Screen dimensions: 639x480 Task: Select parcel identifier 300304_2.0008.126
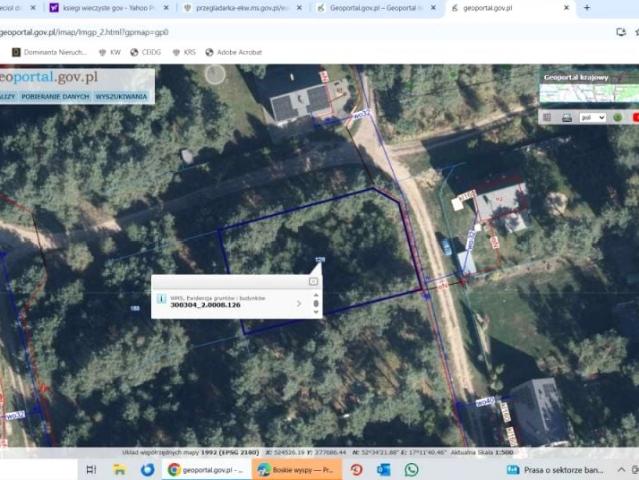click(205, 305)
